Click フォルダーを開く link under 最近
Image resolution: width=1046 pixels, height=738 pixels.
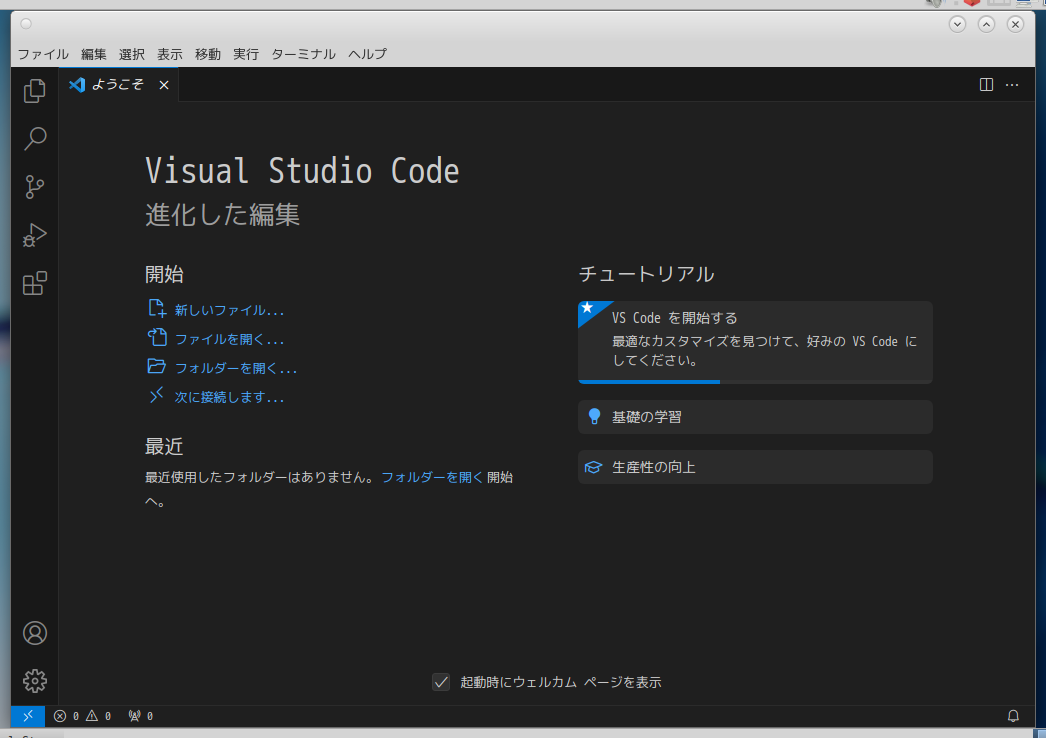[x=432, y=477]
